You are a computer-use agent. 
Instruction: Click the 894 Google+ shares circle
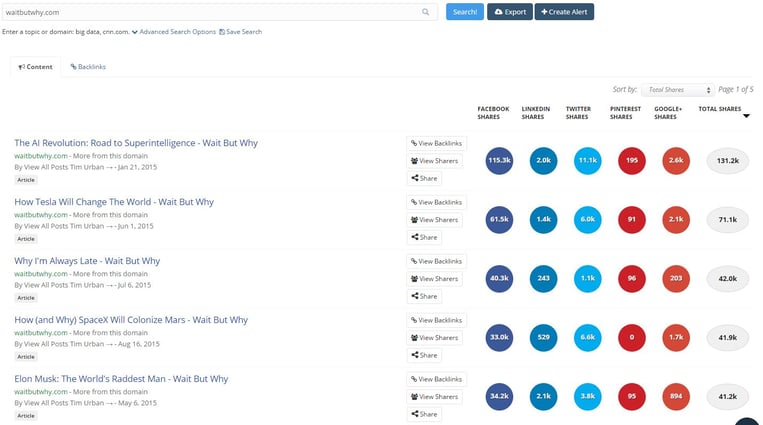[x=676, y=396]
